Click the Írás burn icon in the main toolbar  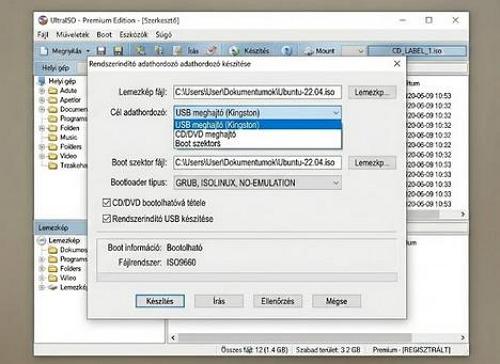click(x=178, y=51)
